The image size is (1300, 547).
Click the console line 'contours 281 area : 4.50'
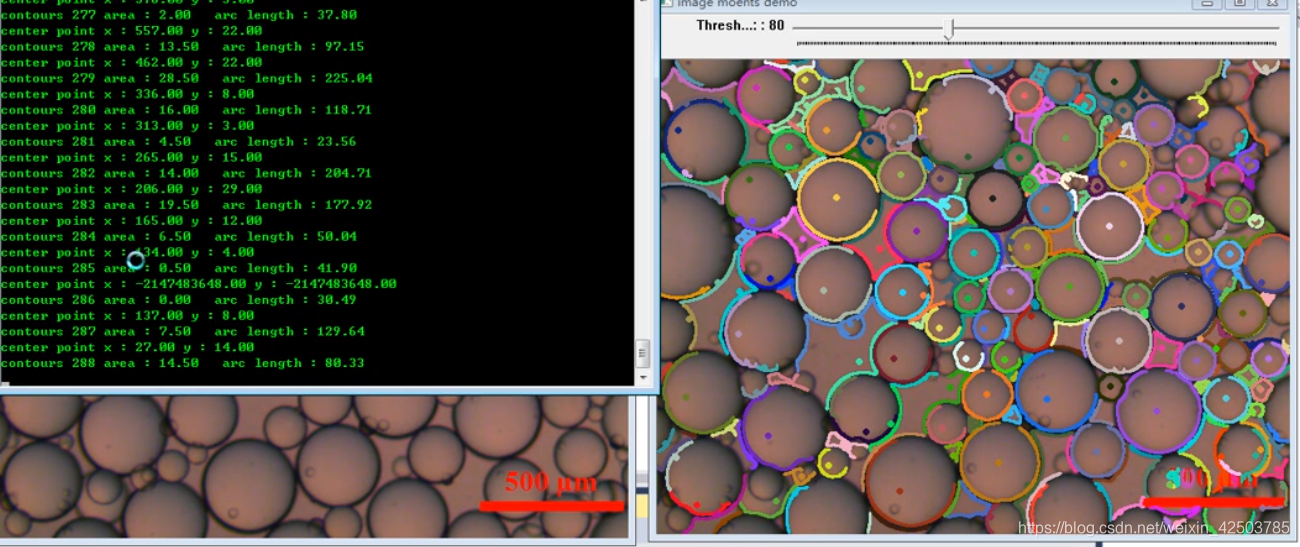[179, 142]
